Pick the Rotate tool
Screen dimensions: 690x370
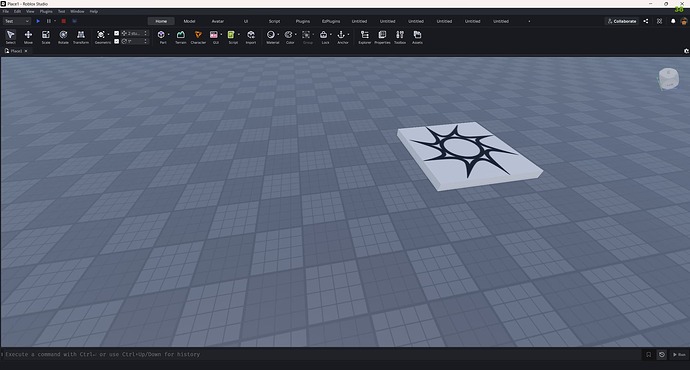coord(63,37)
